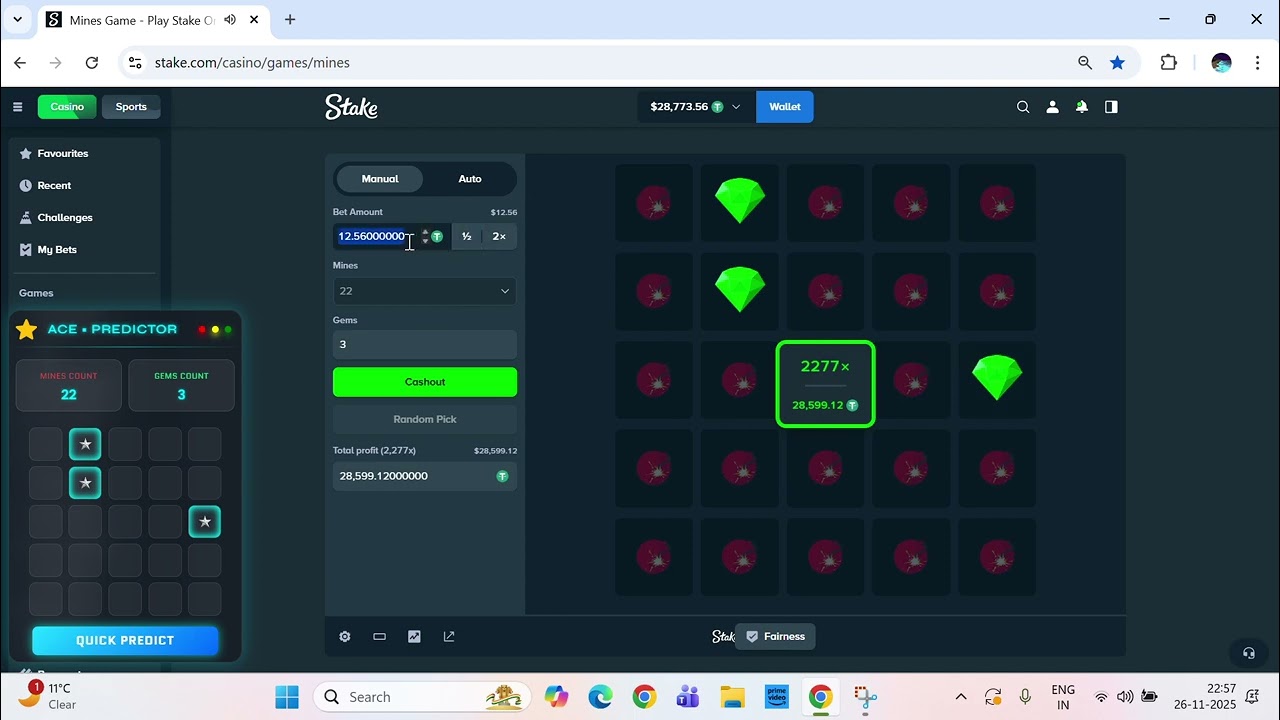Click the top starred predictor tile
Screen dimensions: 1280x720
[x=85, y=444]
